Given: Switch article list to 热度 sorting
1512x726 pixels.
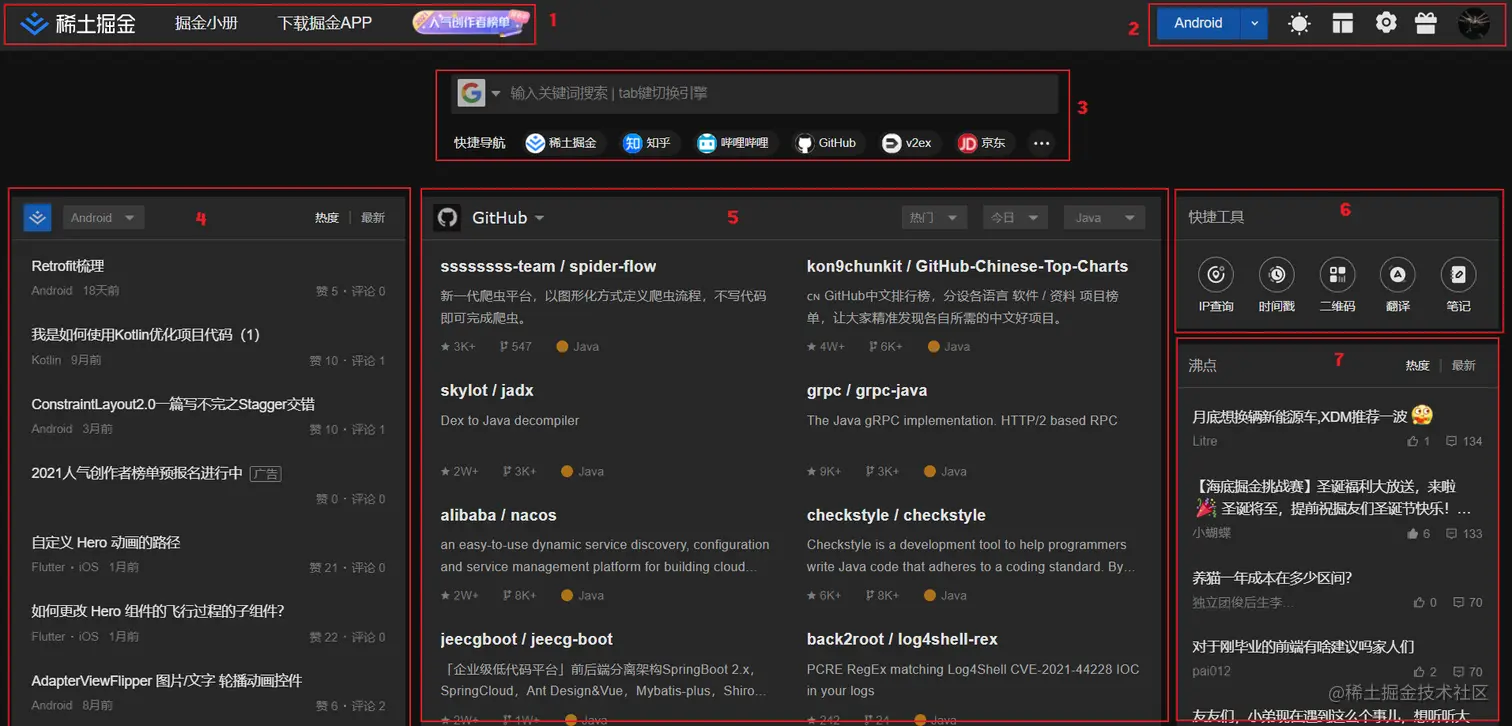Looking at the screenshot, I should [x=327, y=217].
